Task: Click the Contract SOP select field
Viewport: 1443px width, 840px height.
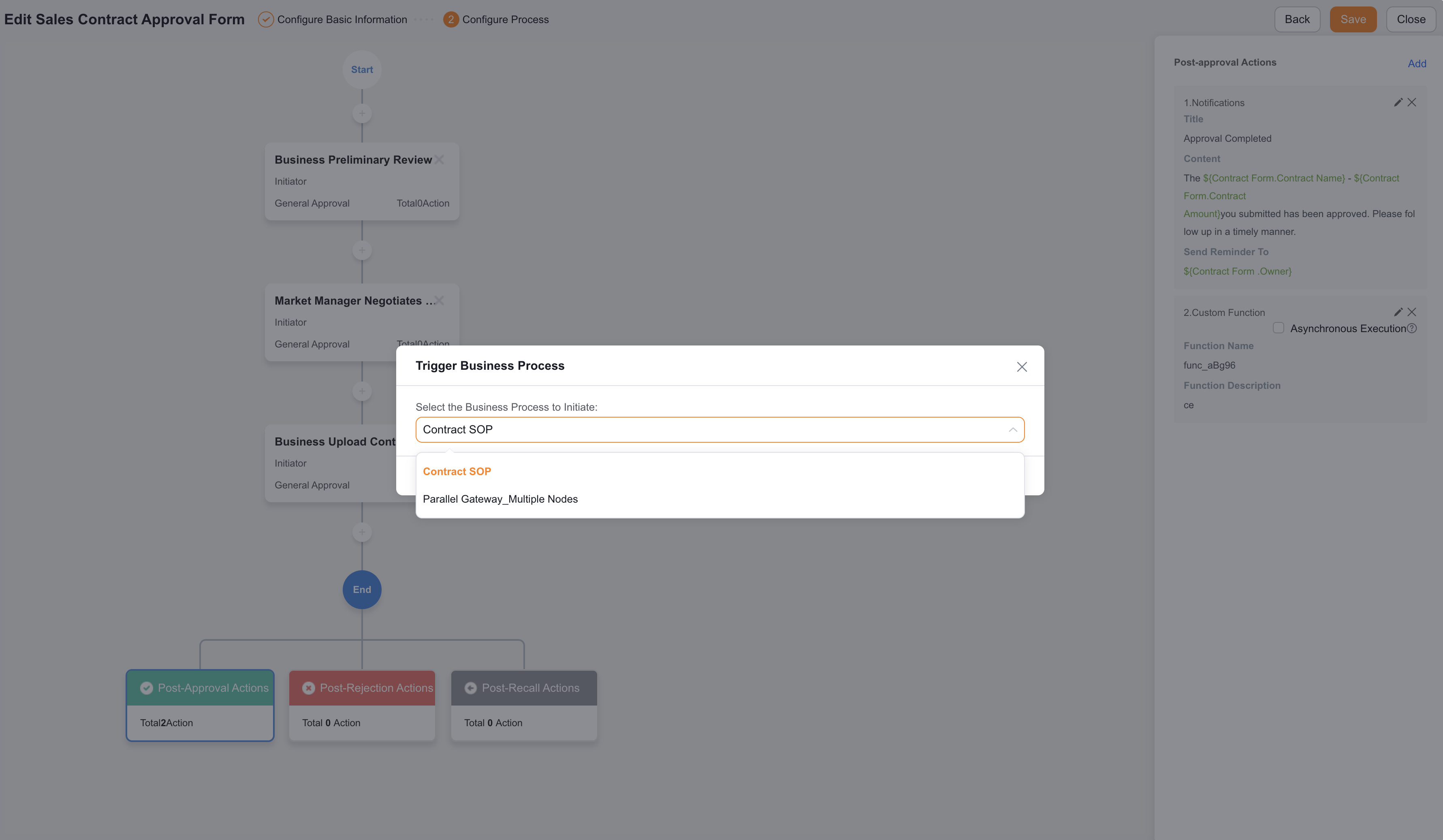Action: click(x=720, y=429)
